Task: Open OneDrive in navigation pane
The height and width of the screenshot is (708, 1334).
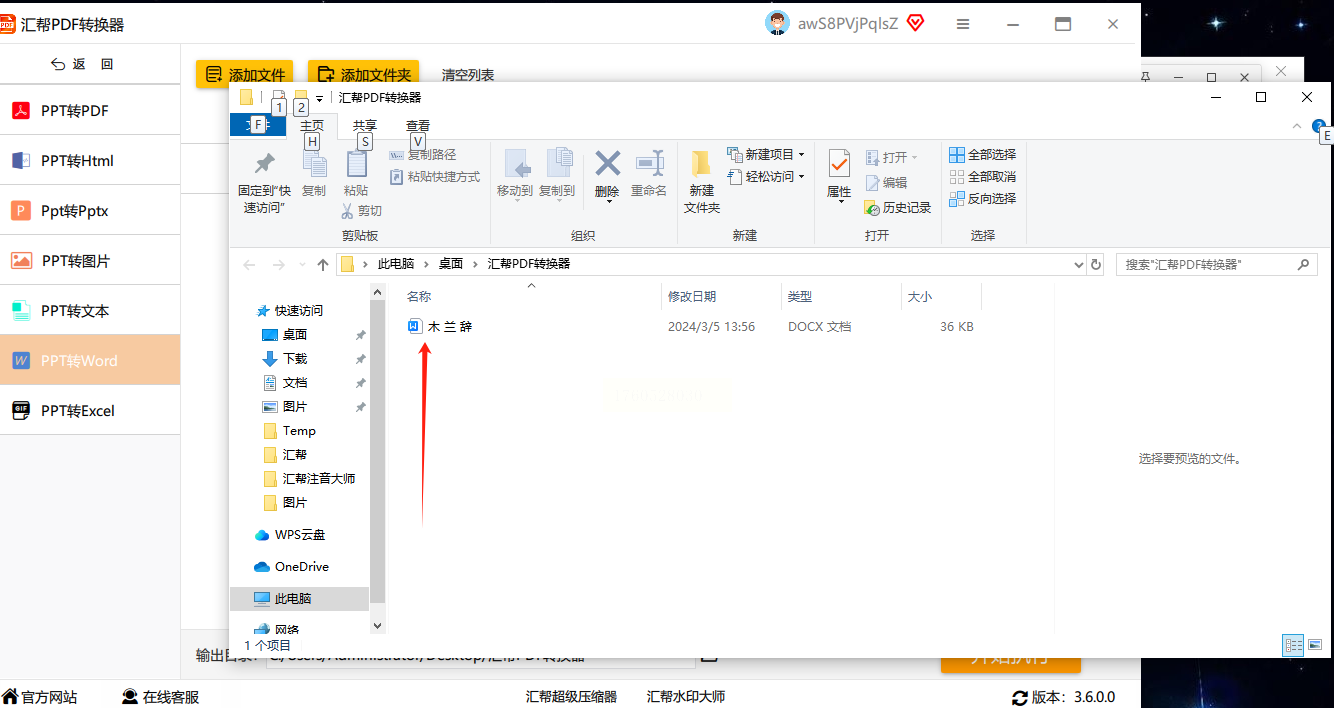Action: 301,567
